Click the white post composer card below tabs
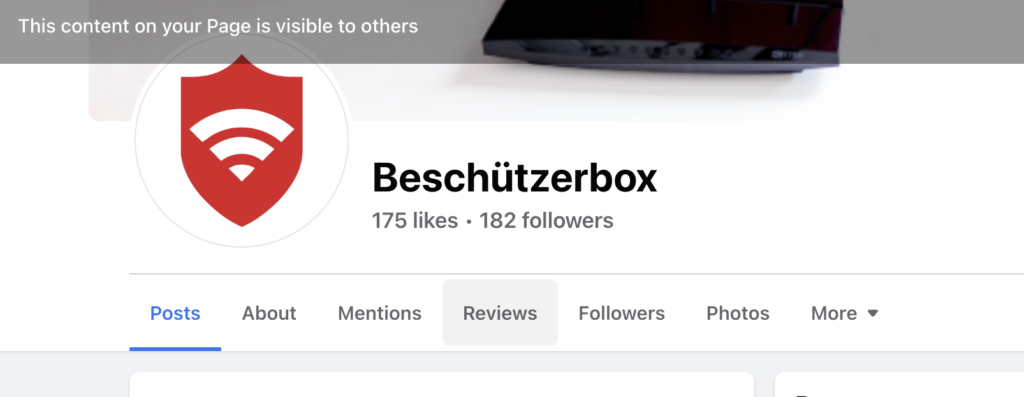Viewport: 1024px width, 397px height. point(441,385)
